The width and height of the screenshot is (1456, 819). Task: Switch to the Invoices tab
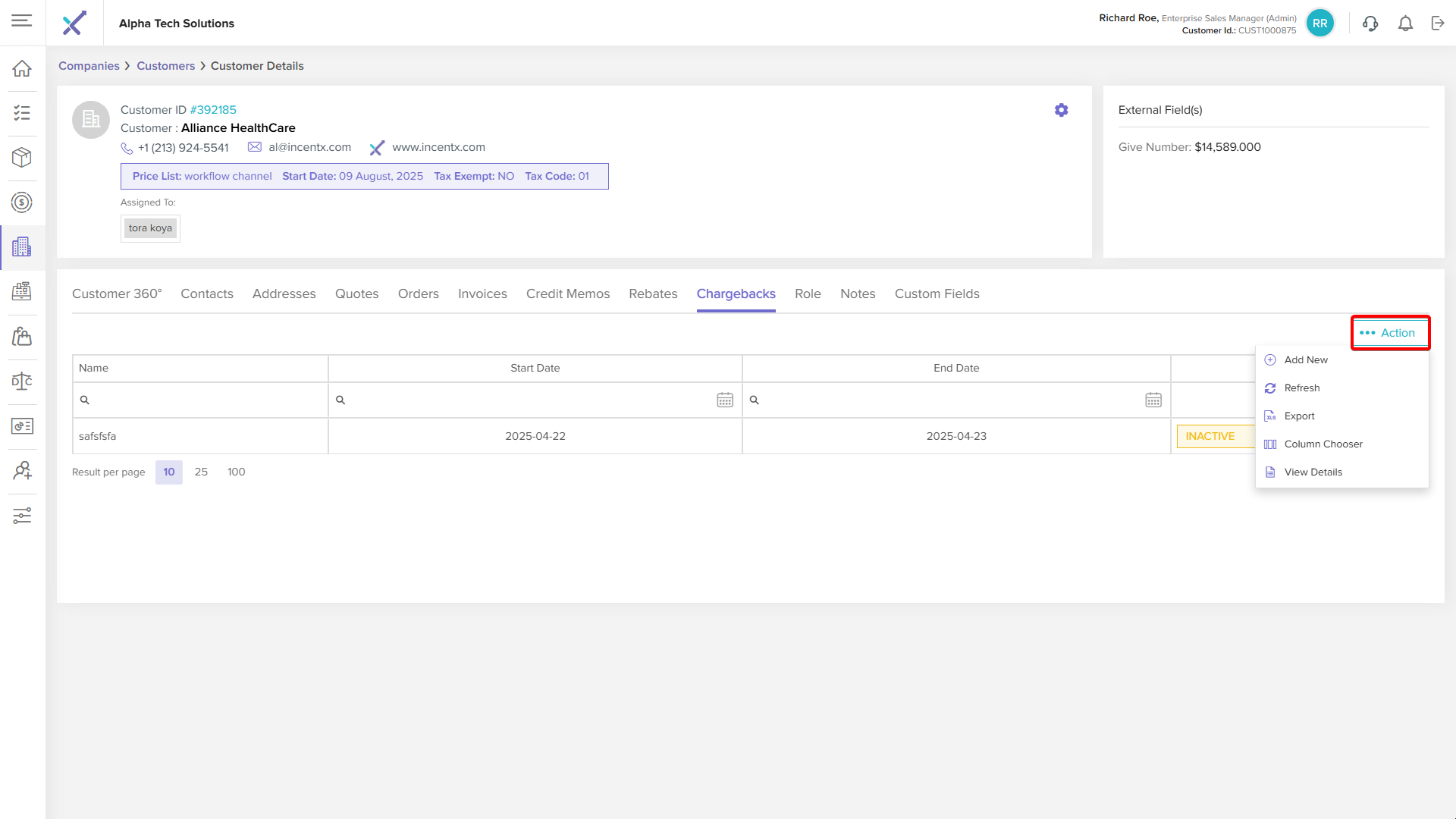pos(482,294)
